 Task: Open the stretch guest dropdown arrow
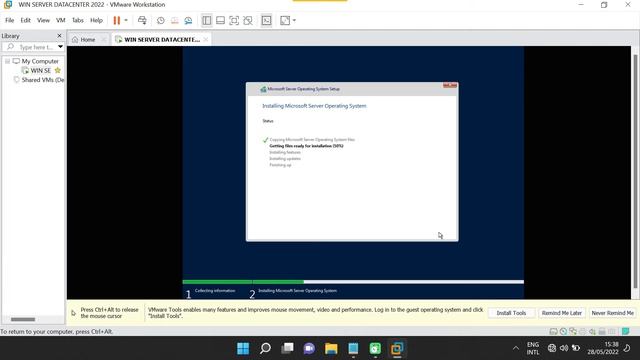294,20
